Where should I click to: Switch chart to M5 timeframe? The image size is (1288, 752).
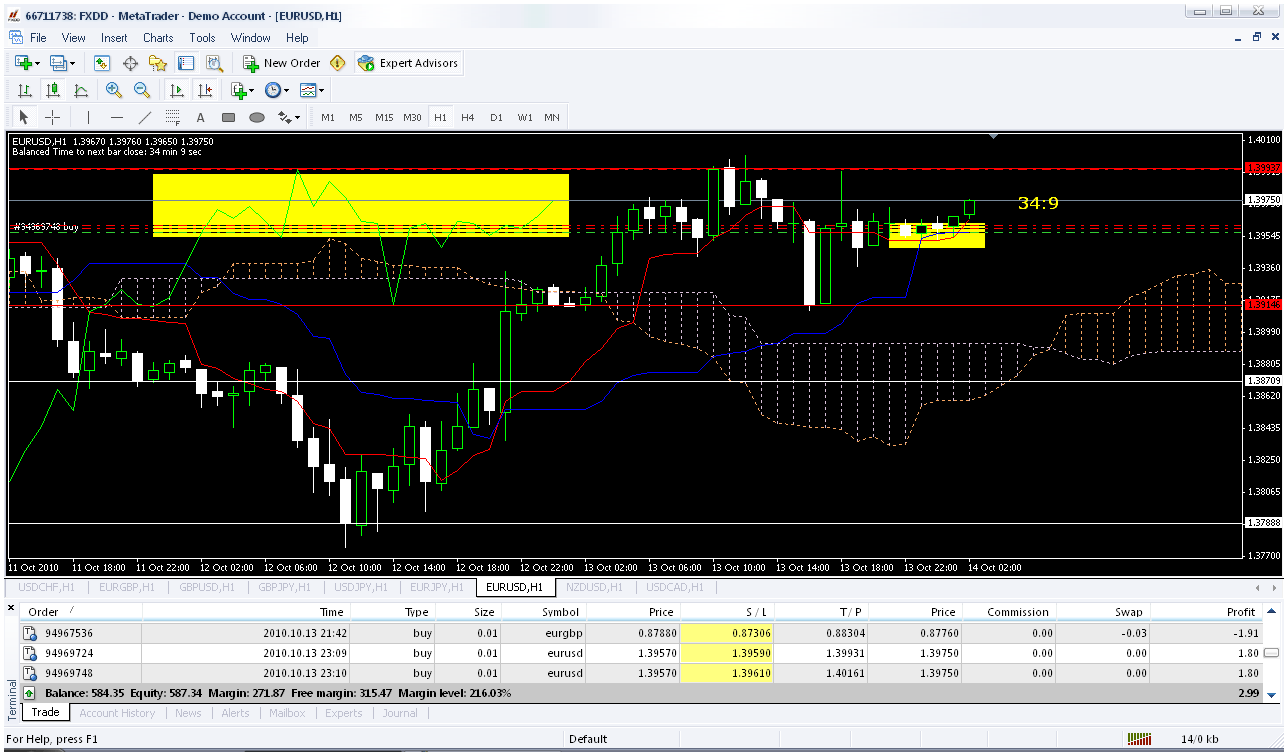point(356,117)
